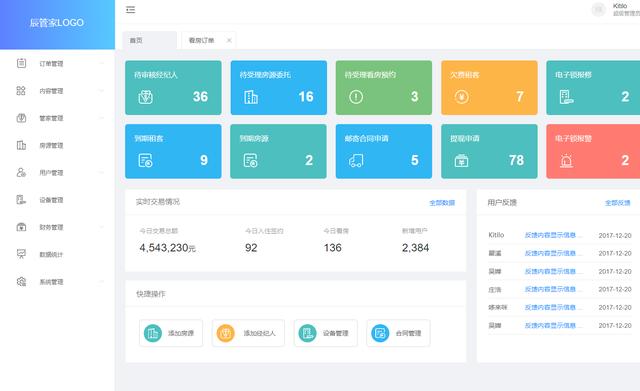
Task: Click the yen icon in 欠费租客 card
Action: coord(461,97)
